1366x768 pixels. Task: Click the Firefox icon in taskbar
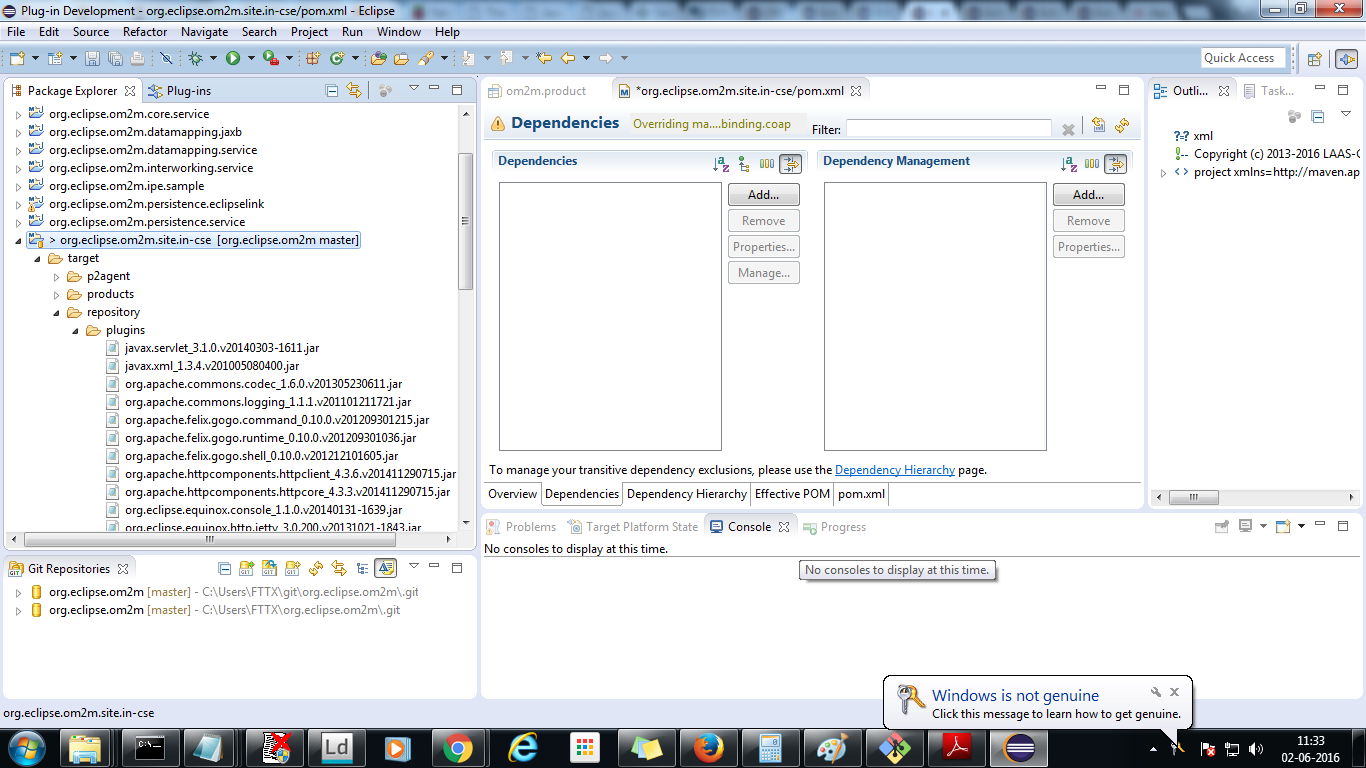click(709, 747)
